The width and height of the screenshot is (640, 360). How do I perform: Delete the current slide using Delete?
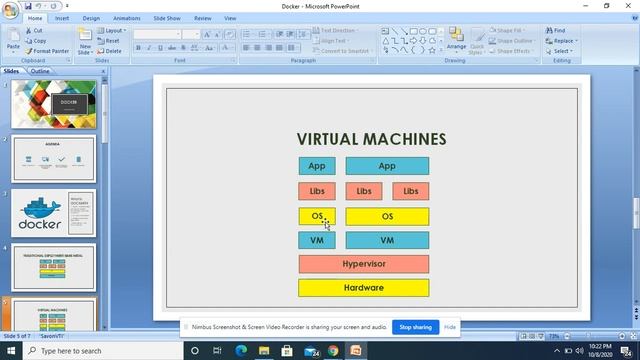pos(109,51)
